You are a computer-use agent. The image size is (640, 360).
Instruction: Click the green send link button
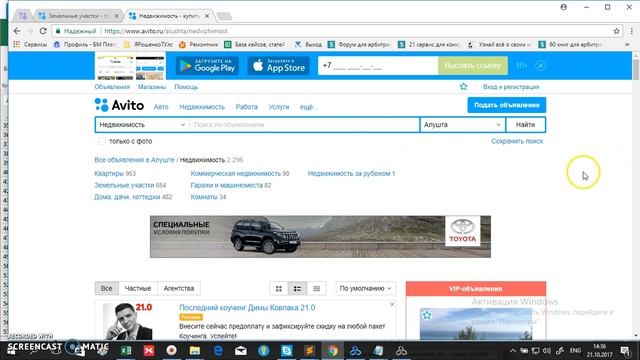(x=473, y=65)
